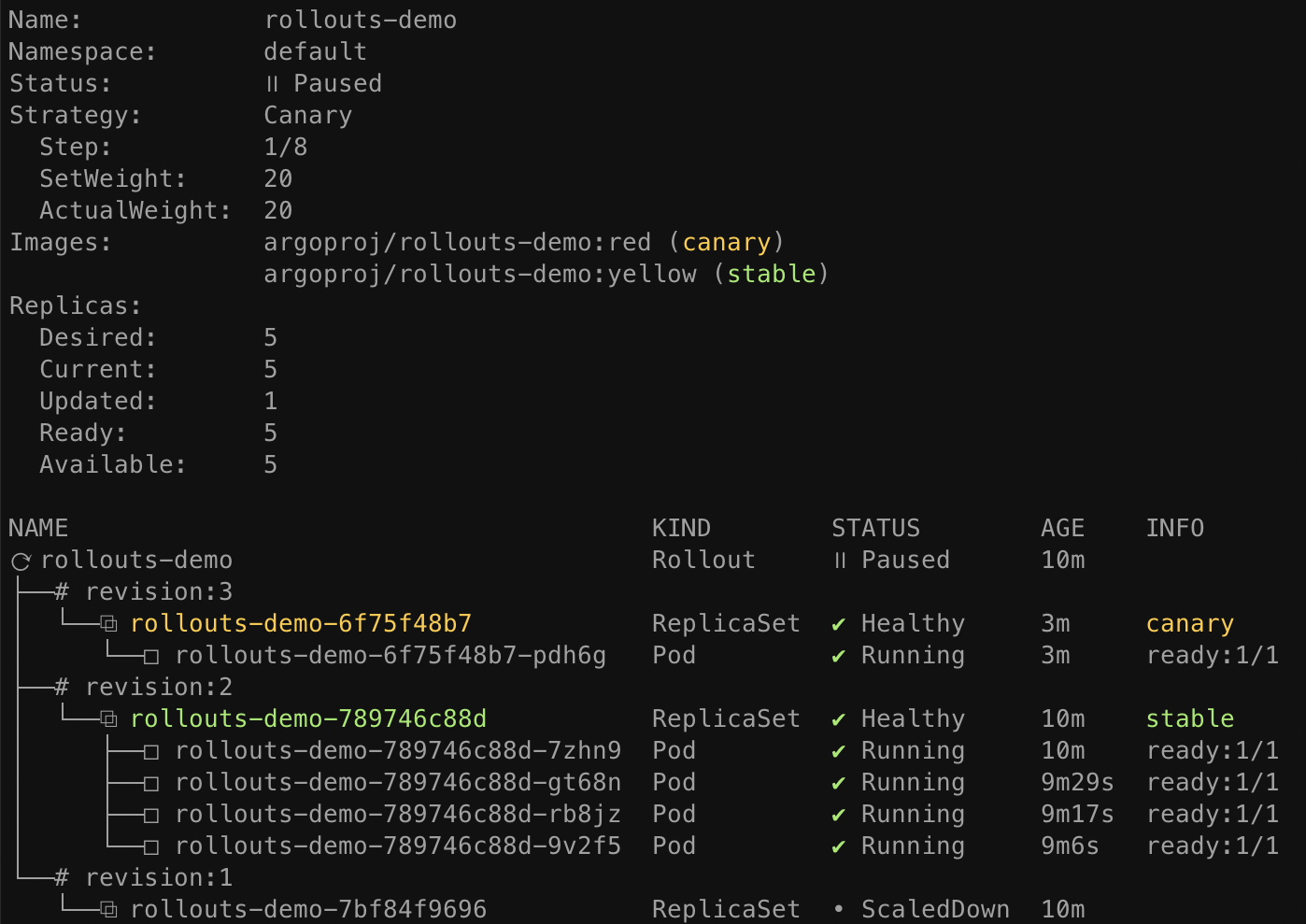The width and height of the screenshot is (1306, 924).
Task: Click the rollout refresh icon beside rollouts-demo
Action: pyautogui.click(x=21, y=562)
